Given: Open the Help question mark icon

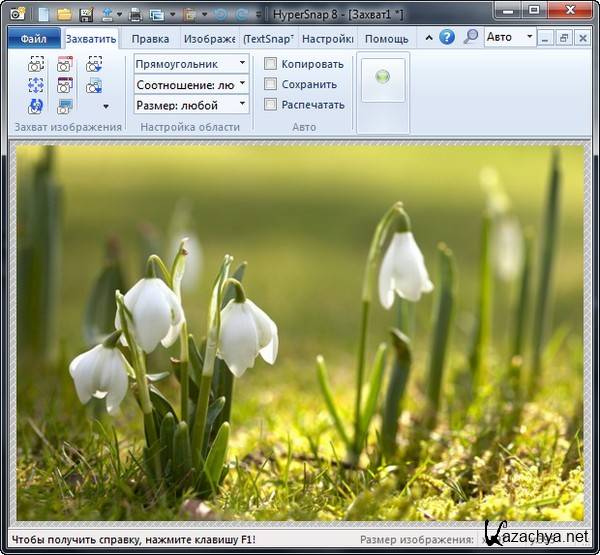Looking at the screenshot, I should click(x=446, y=37).
